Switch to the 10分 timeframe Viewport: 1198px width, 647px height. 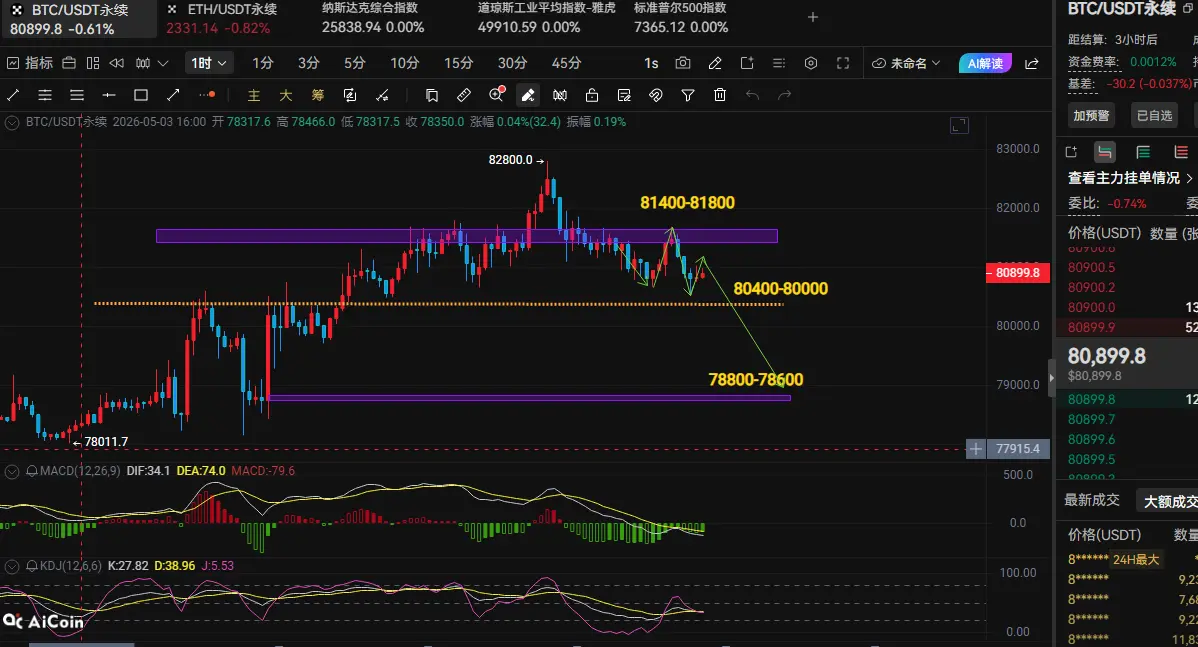point(404,63)
